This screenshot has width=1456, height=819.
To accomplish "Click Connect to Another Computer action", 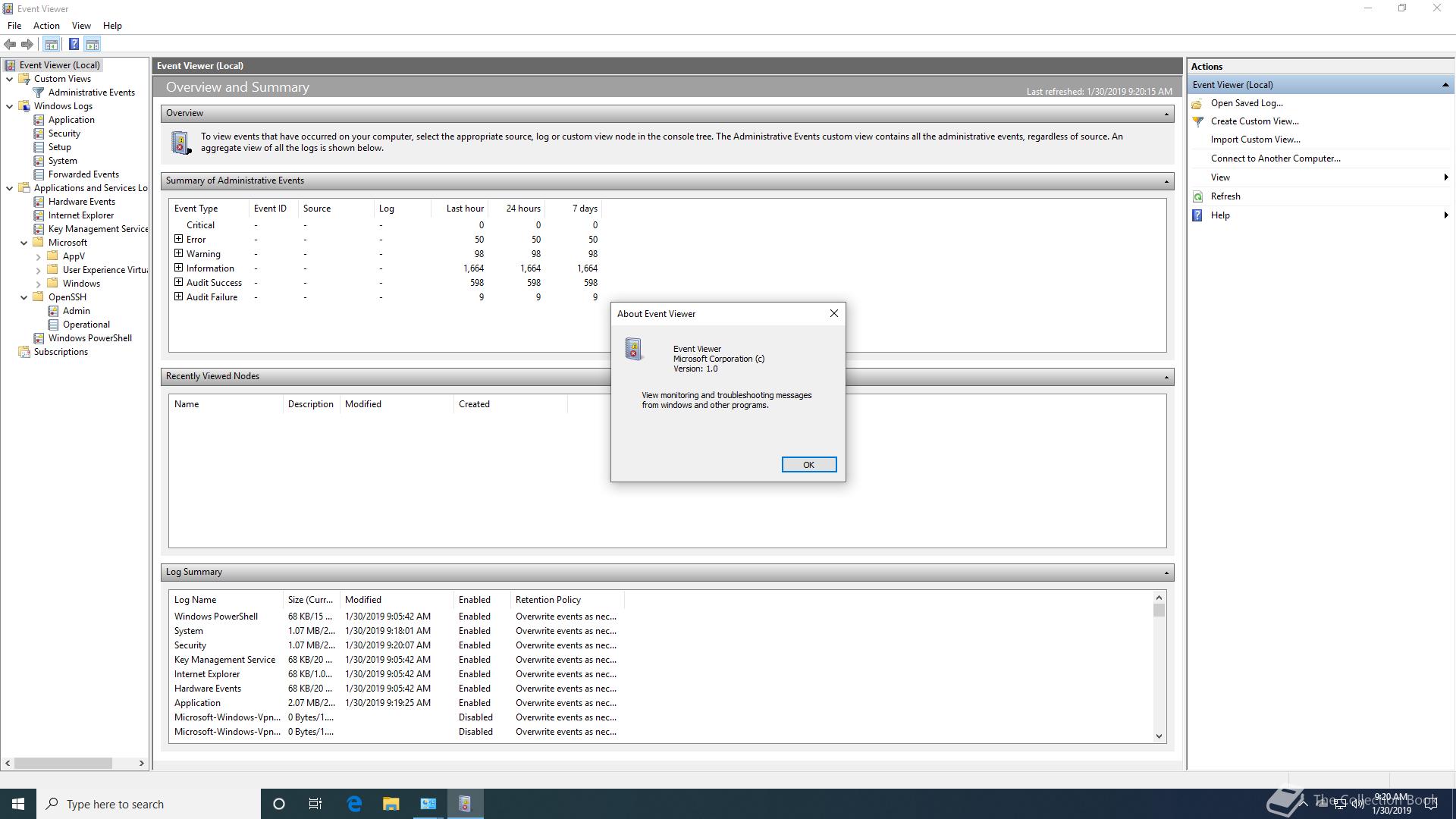I will pos(1276,158).
